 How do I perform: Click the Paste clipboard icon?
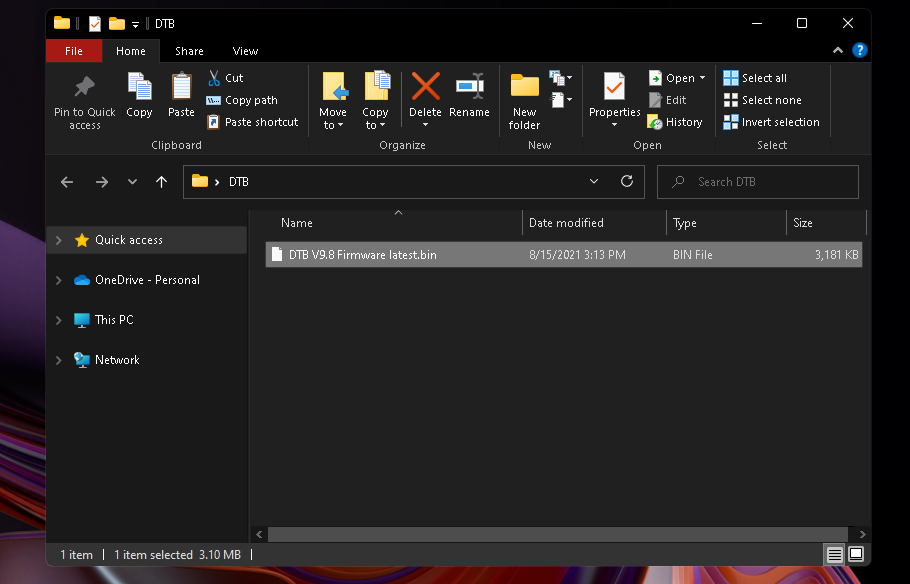(x=181, y=96)
